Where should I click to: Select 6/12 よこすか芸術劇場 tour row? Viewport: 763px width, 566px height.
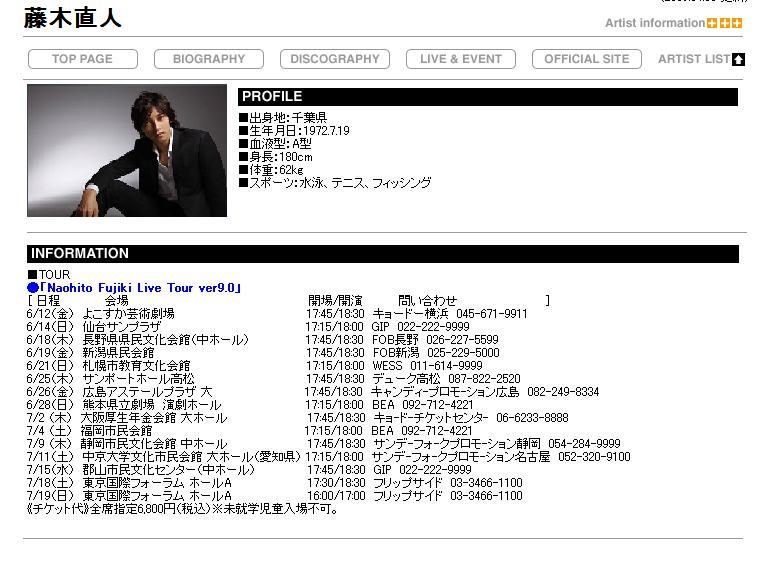(277, 313)
